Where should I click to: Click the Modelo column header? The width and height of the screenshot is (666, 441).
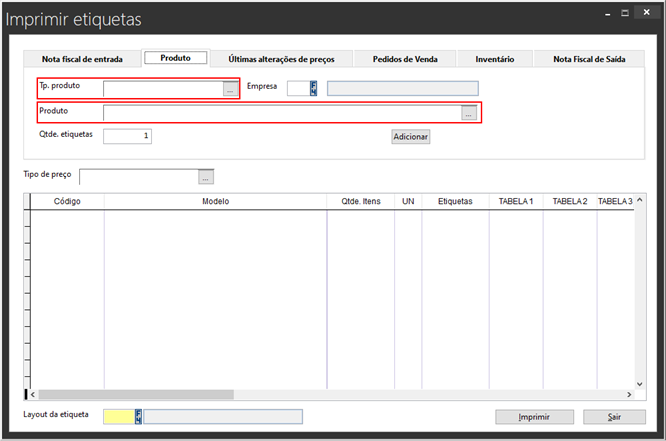215,201
